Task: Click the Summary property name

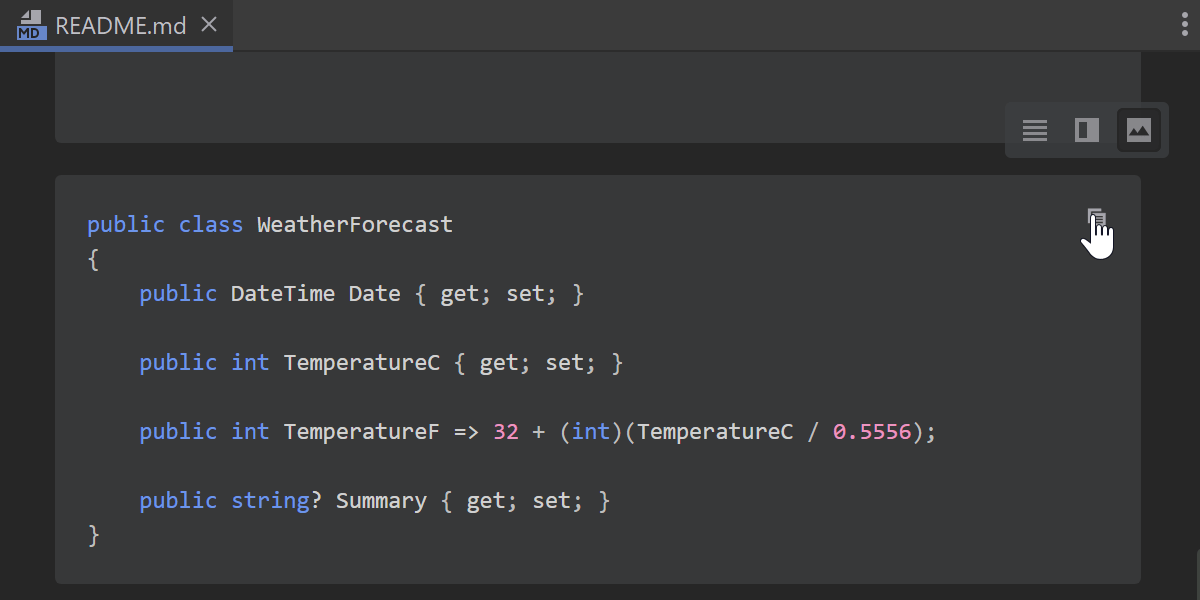Action: click(x=381, y=501)
